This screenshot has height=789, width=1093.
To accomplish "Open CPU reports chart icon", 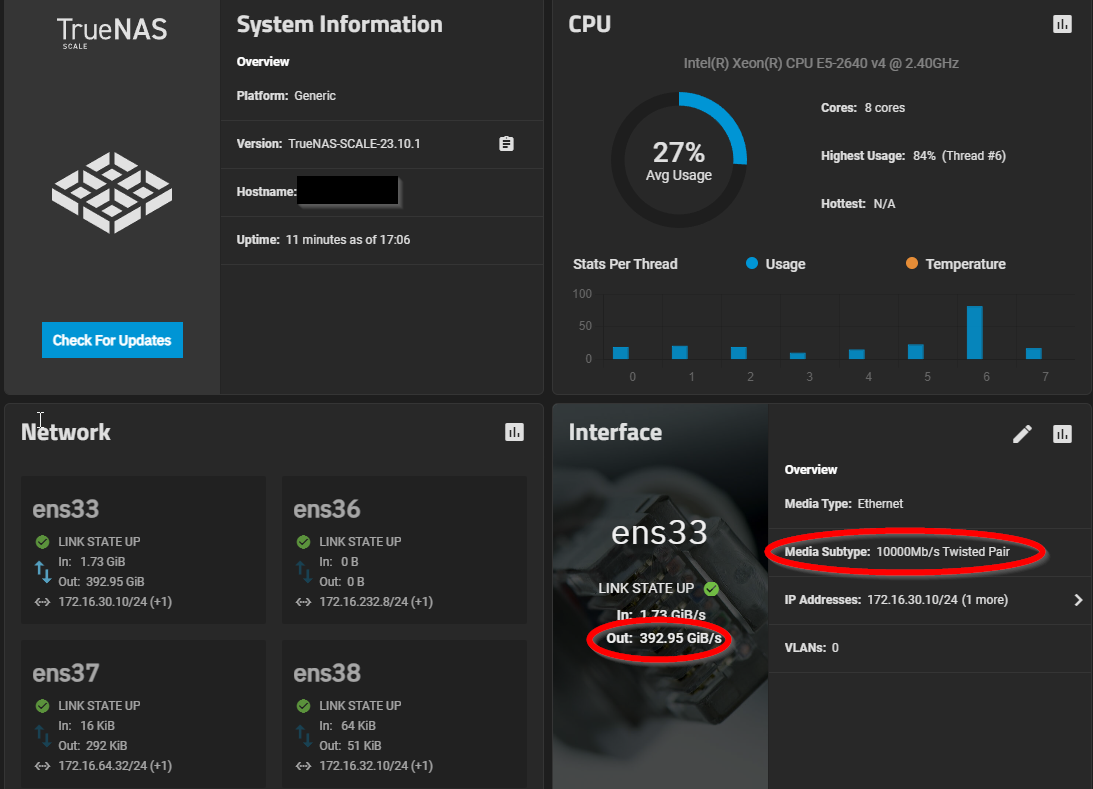I will [1062, 25].
